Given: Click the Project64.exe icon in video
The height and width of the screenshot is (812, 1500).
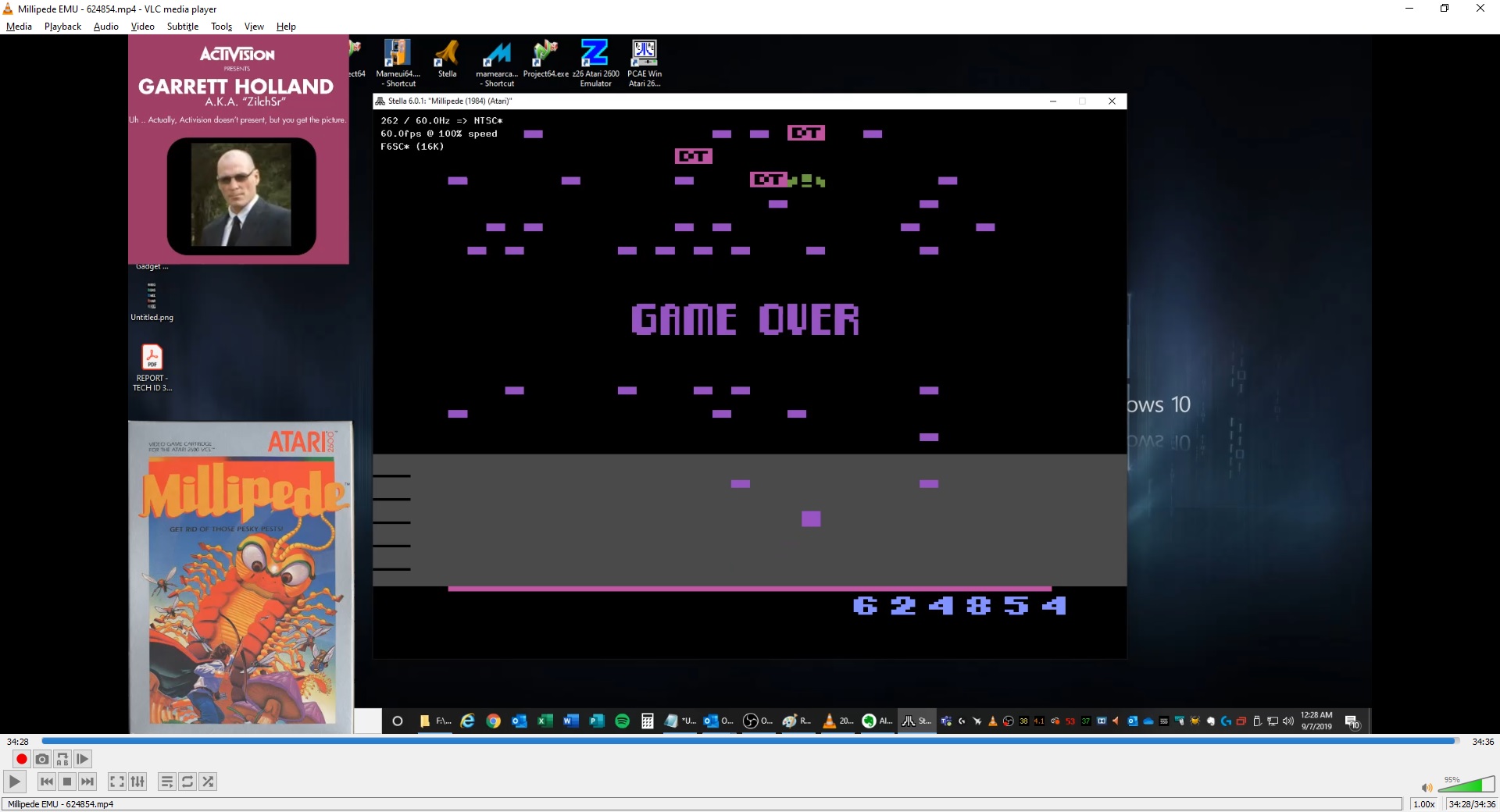Looking at the screenshot, I should point(545,59).
